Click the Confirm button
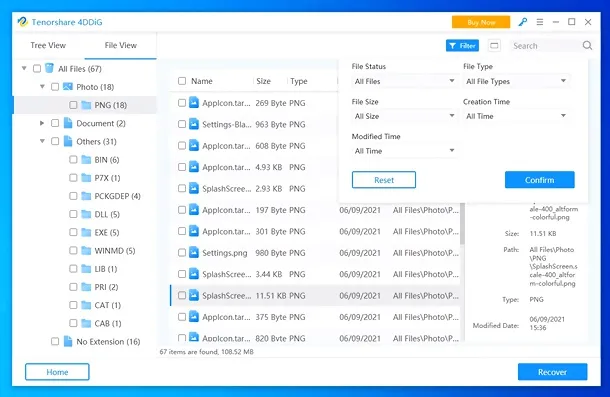This screenshot has width=610, height=397. [x=540, y=180]
